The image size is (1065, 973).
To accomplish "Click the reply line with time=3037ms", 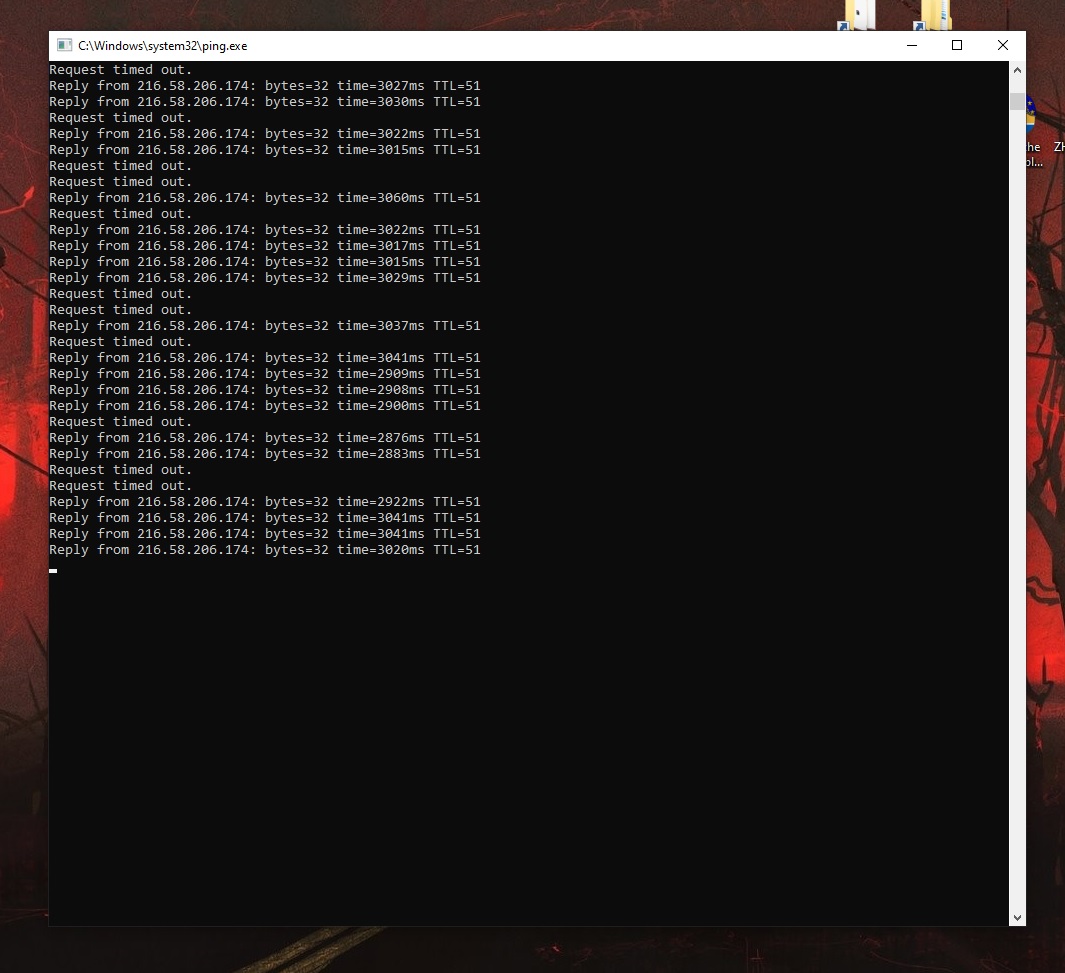I will [x=265, y=326].
